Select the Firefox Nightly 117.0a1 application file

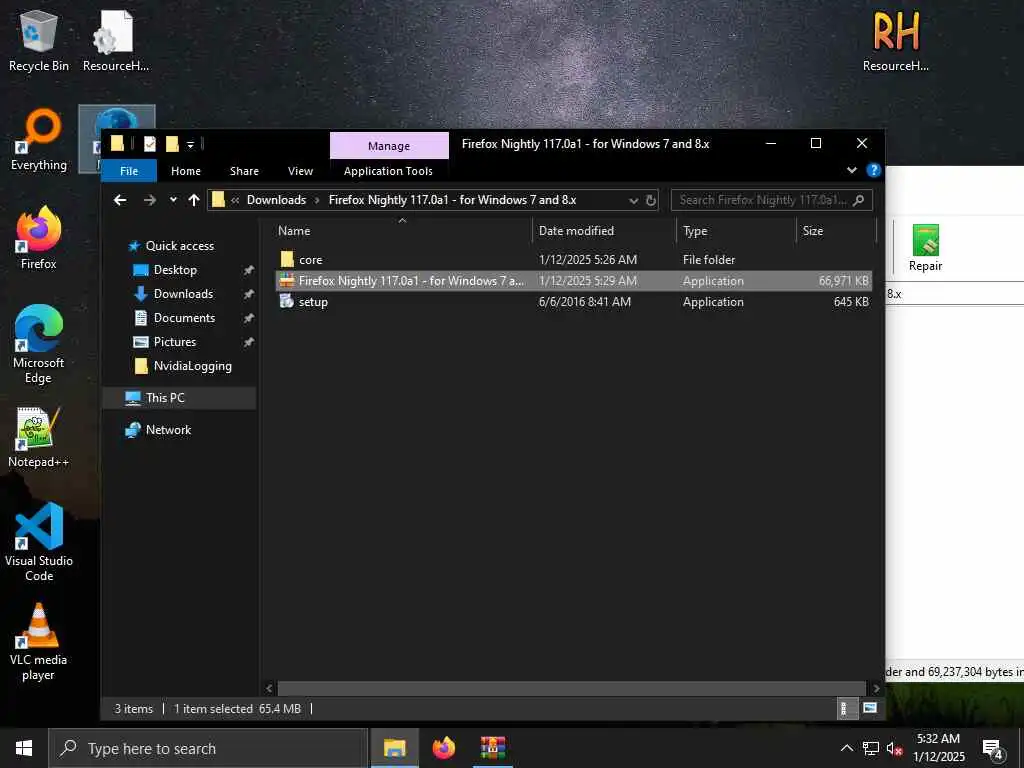coord(573,281)
